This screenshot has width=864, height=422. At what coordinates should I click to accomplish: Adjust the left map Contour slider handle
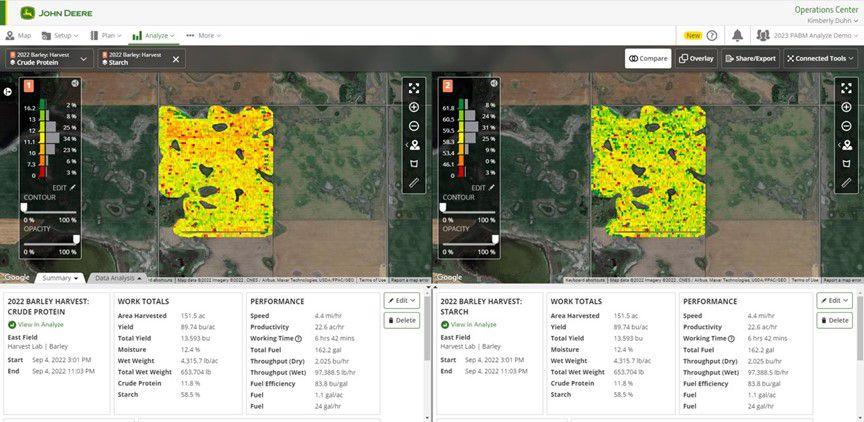point(24,207)
